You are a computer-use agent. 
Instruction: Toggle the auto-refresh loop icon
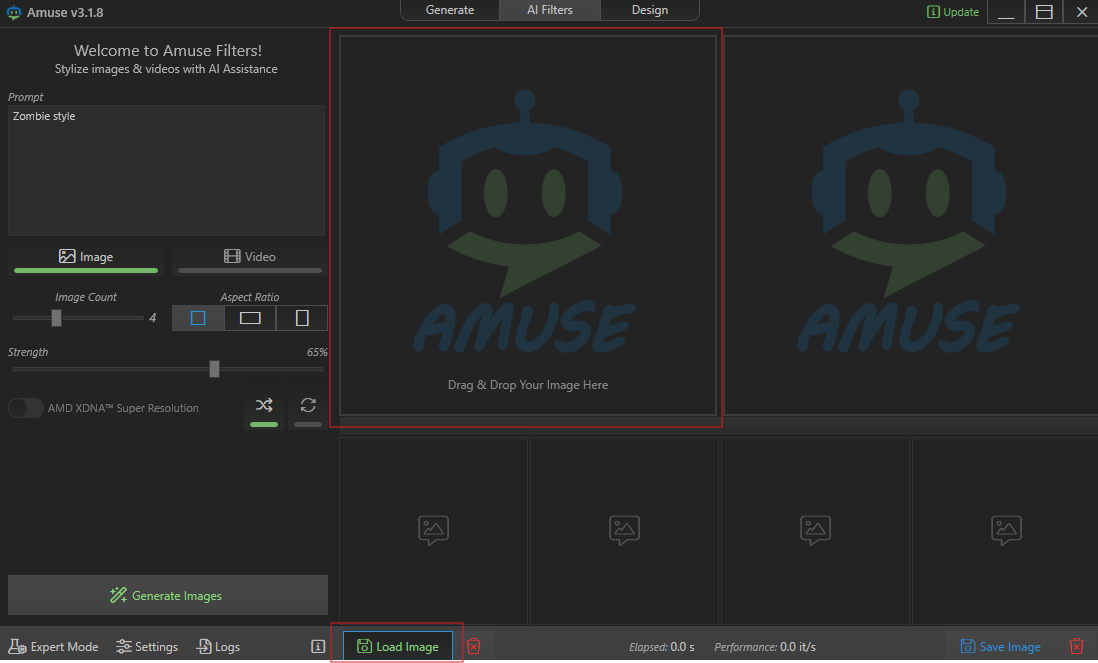[308, 408]
